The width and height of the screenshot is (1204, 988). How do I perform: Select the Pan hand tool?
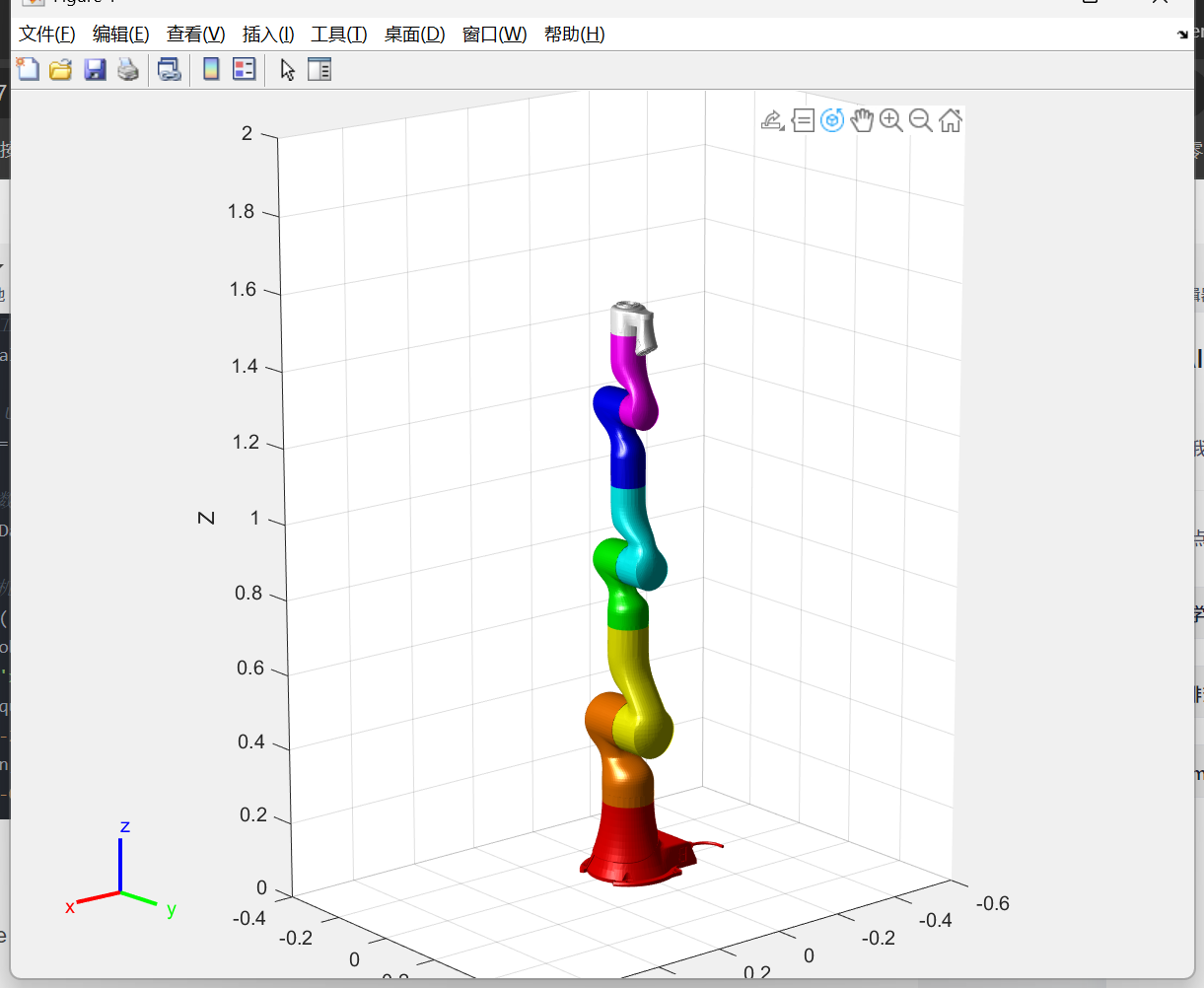[x=862, y=120]
